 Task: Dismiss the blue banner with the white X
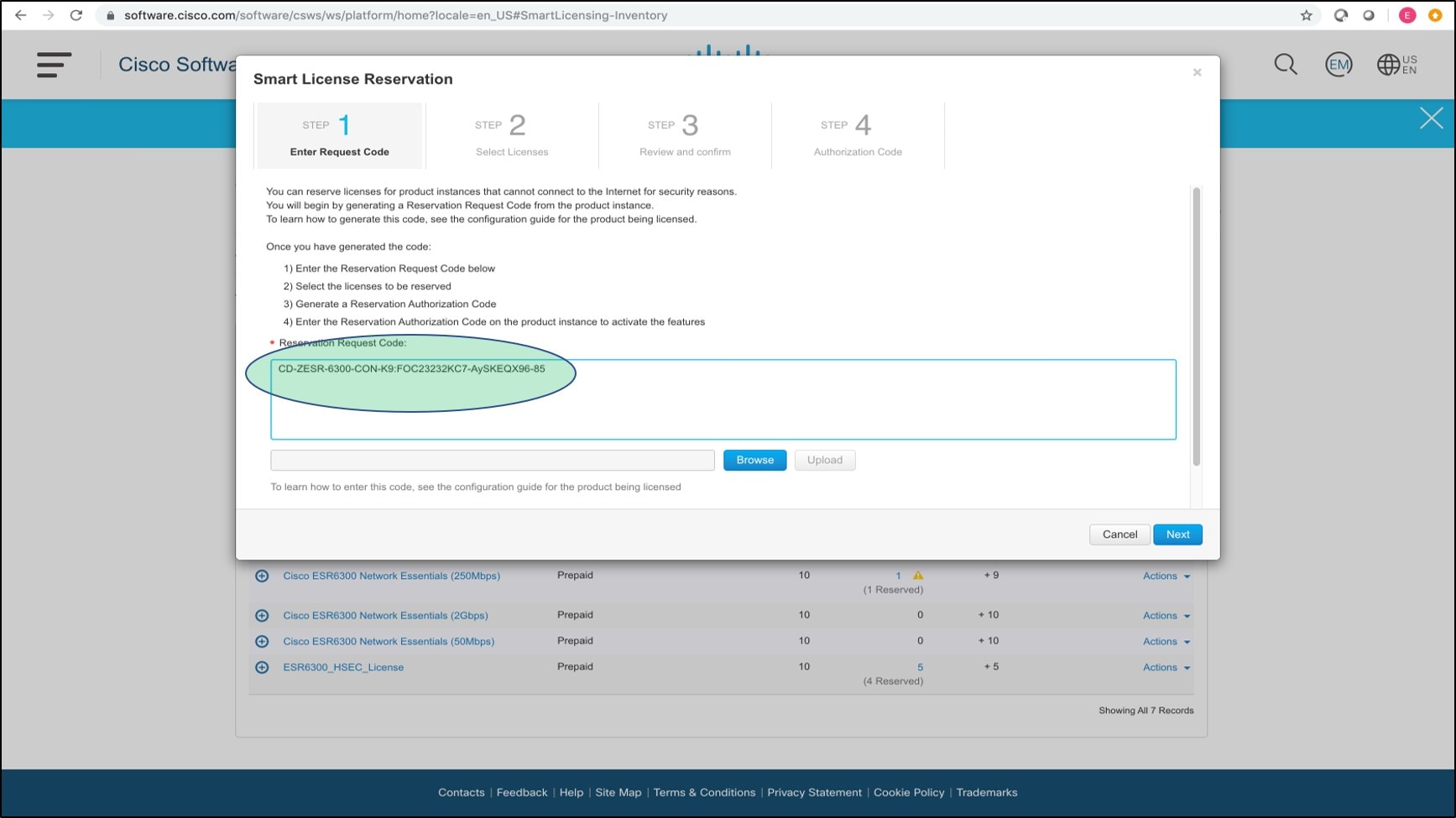tap(1432, 118)
